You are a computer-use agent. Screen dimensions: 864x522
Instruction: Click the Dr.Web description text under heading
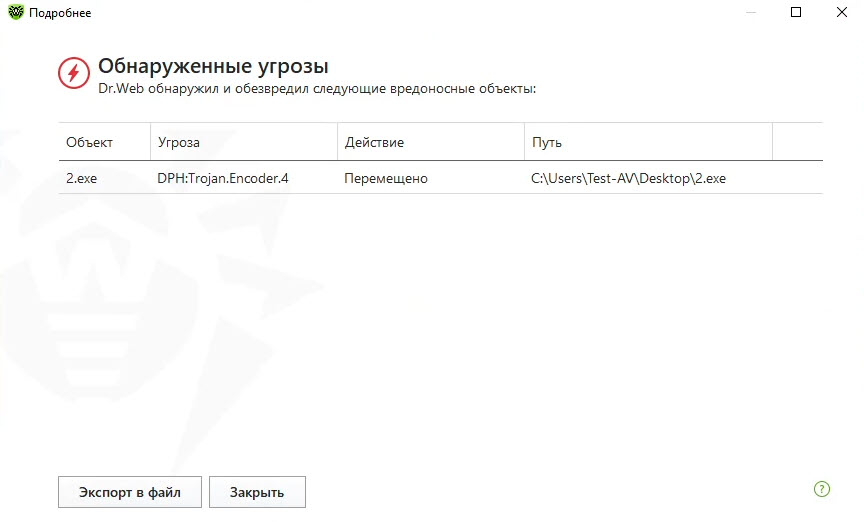317,89
